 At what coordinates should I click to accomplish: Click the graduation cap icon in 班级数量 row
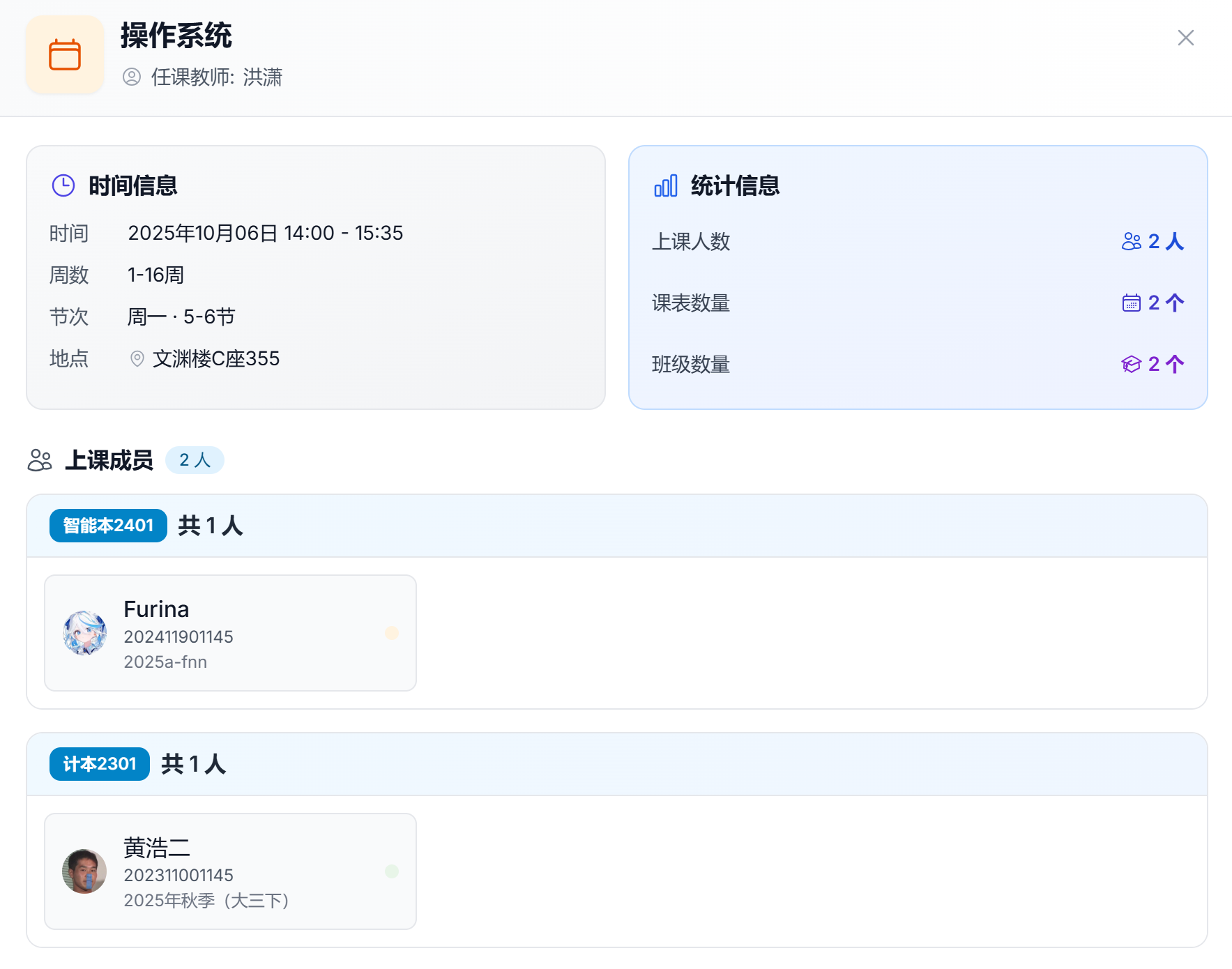pyautogui.click(x=1131, y=364)
